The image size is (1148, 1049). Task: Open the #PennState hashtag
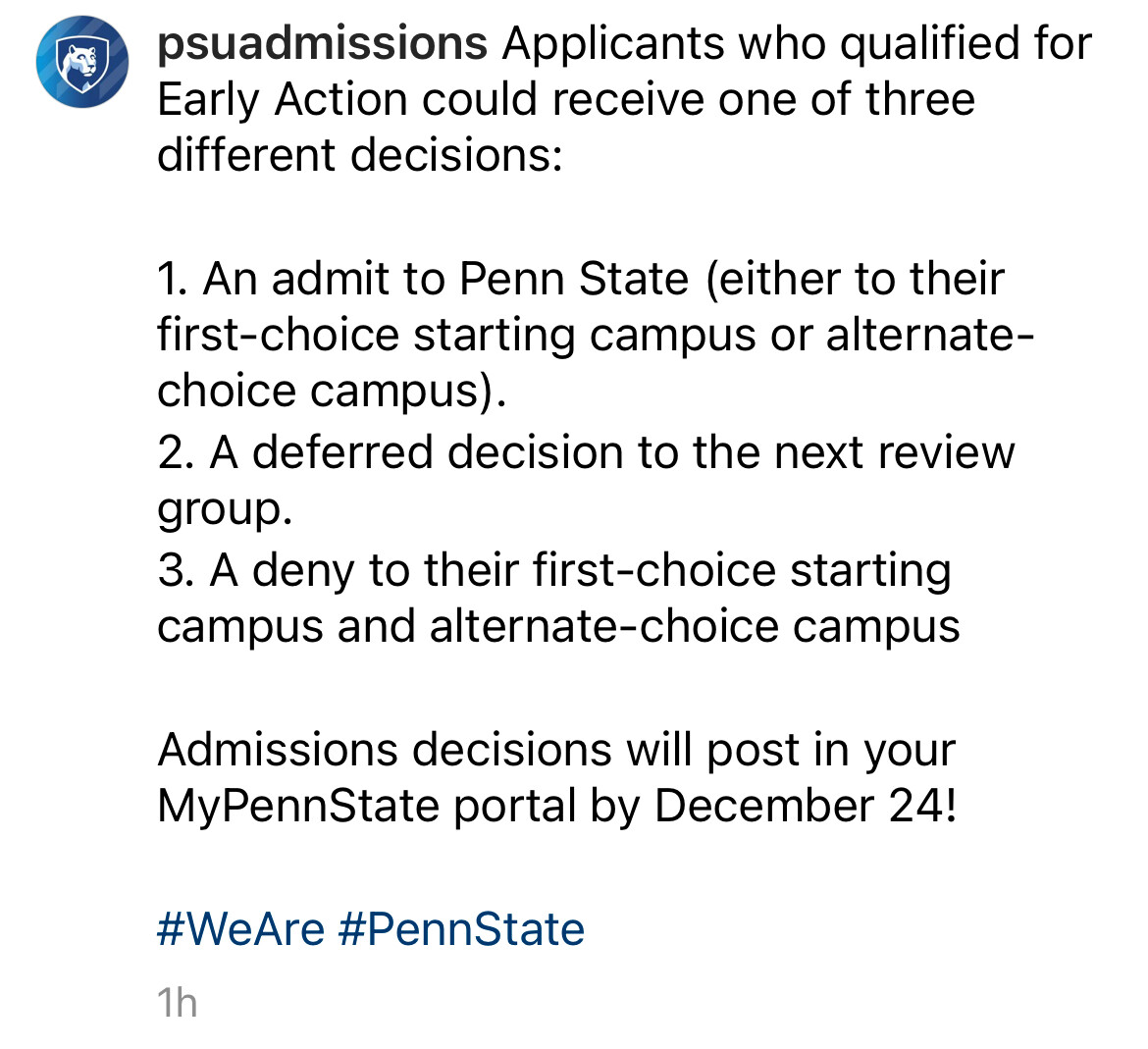[462, 929]
